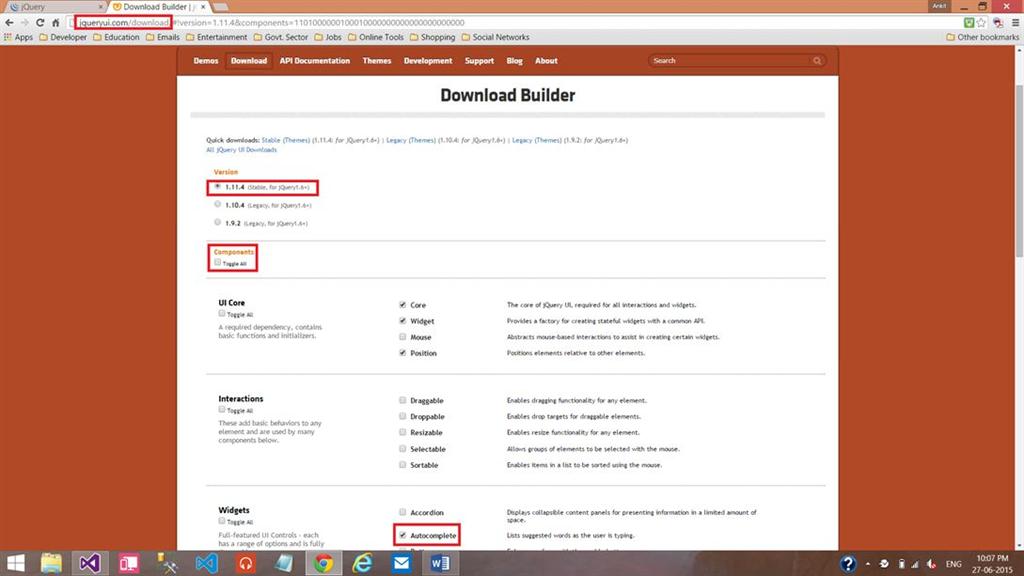Open File Explorer from taskbar

click(x=51, y=563)
